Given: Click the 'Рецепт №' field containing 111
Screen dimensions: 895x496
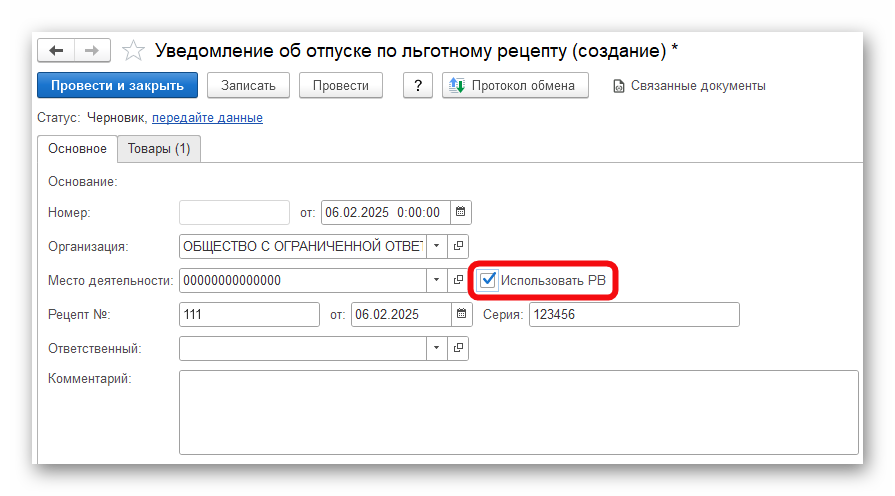Looking at the screenshot, I should [x=249, y=314].
